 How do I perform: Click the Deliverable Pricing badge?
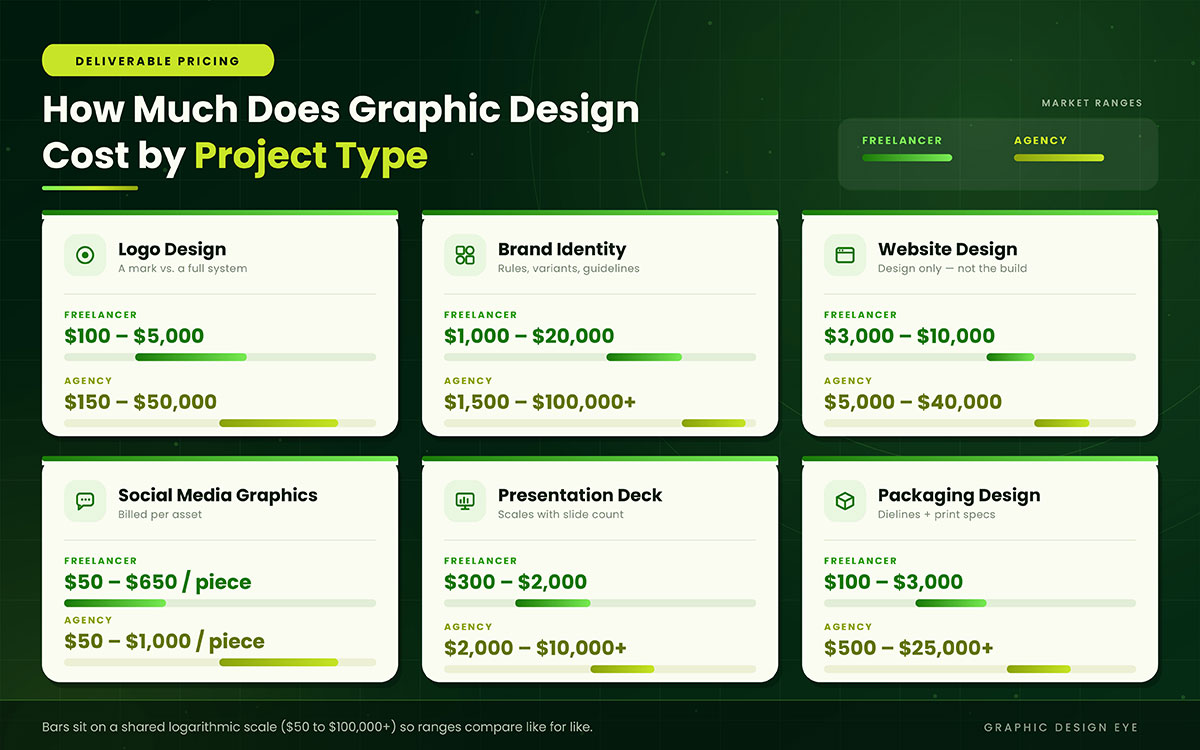pyautogui.click(x=158, y=61)
